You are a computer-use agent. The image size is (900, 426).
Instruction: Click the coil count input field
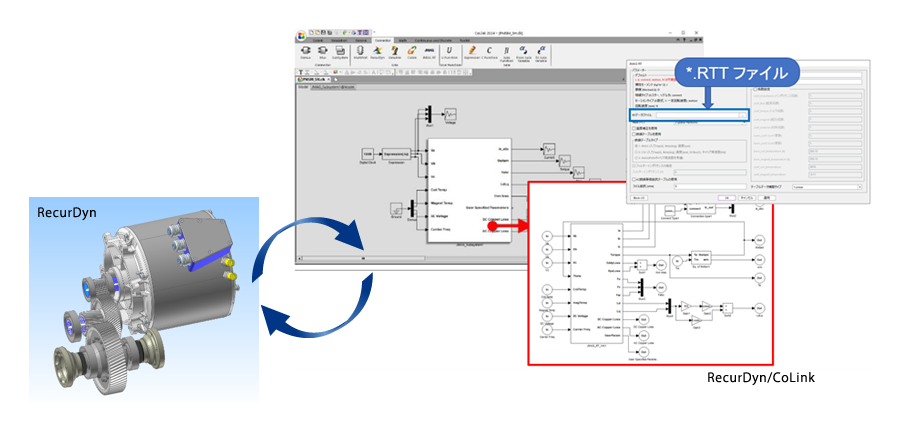click(710, 187)
